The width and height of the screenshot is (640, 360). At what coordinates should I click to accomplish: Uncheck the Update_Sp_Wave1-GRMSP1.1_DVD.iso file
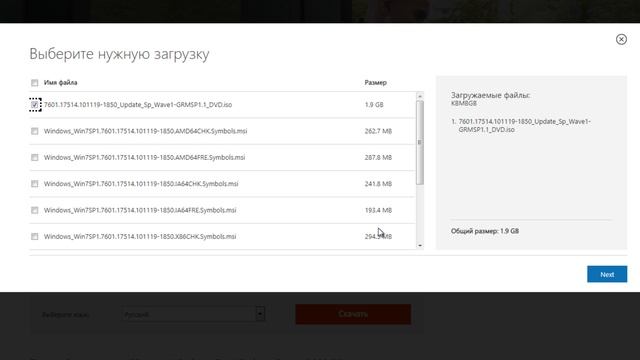(35, 105)
